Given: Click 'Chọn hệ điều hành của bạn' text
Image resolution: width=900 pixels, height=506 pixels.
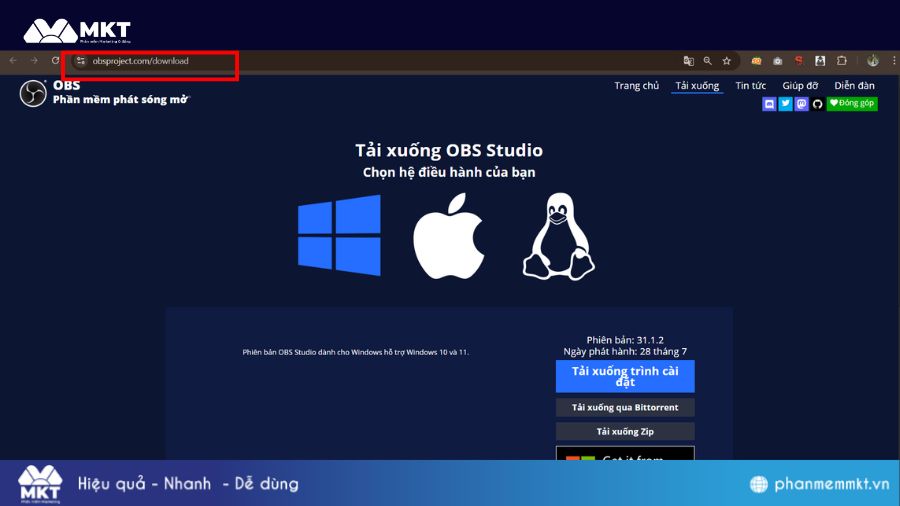Looking at the screenshot, I should point(449,172).
